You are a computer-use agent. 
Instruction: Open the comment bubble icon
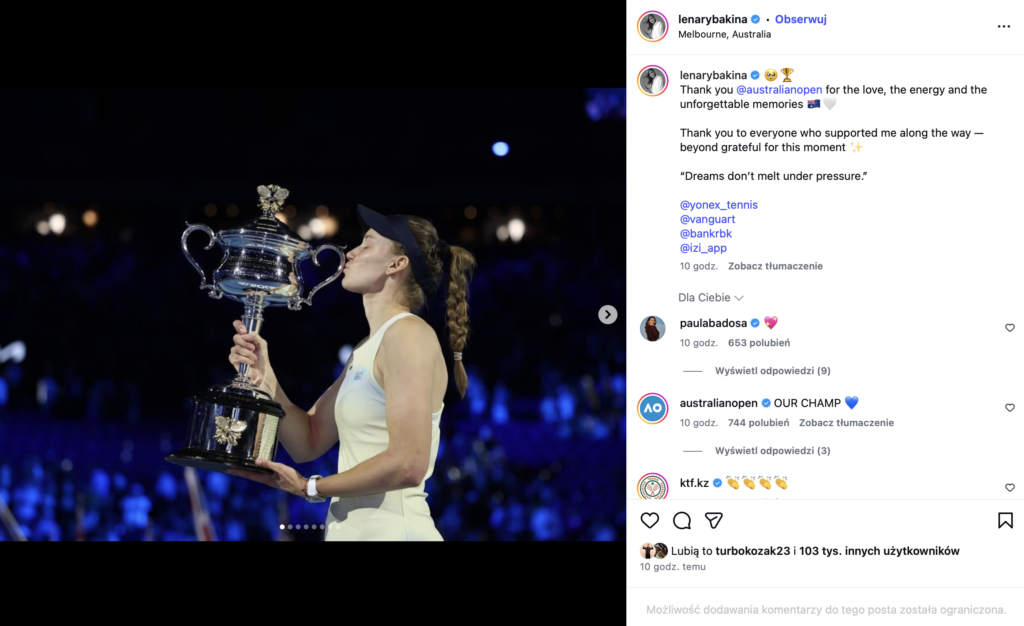(x=682, y=520)
